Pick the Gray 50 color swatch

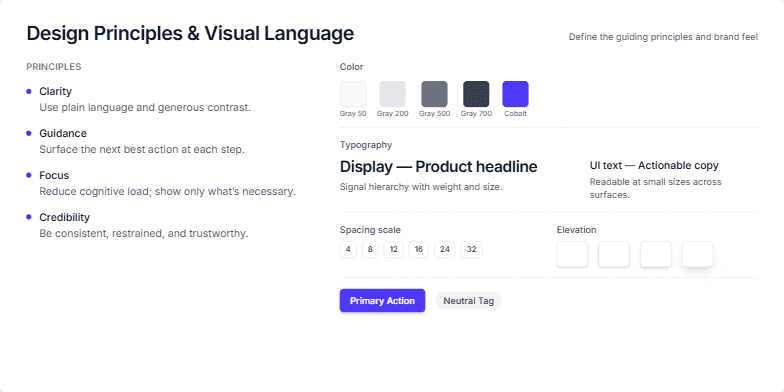354,94
